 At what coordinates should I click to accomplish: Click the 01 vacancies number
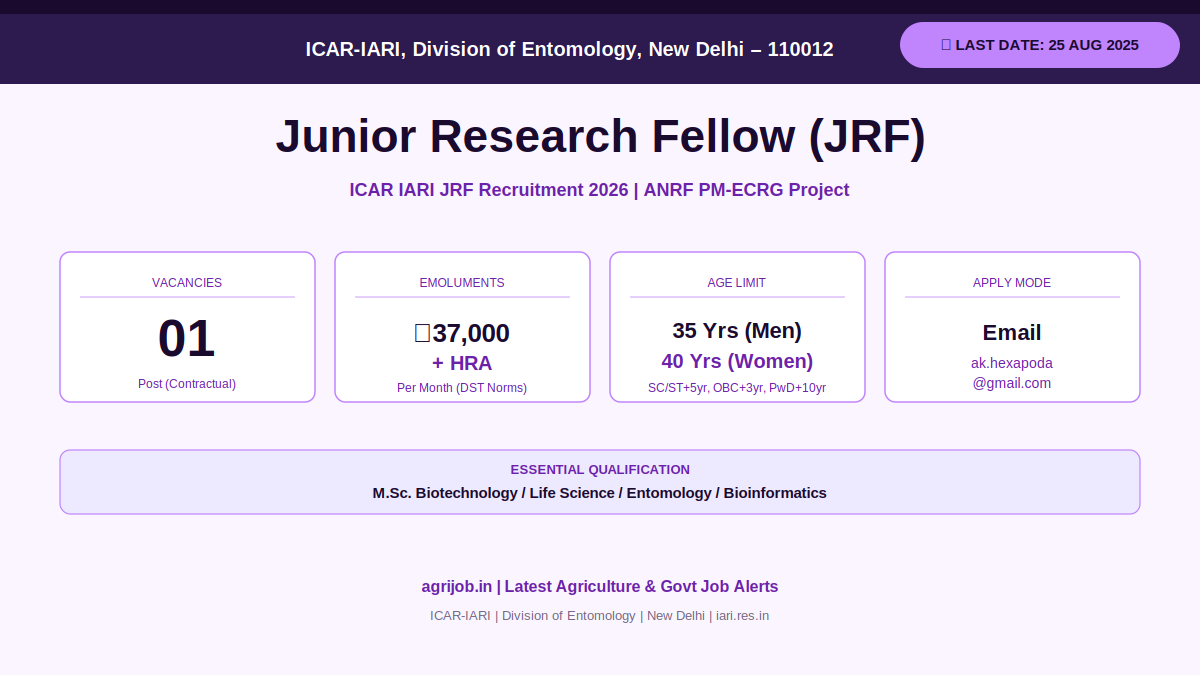coord(187,339)
